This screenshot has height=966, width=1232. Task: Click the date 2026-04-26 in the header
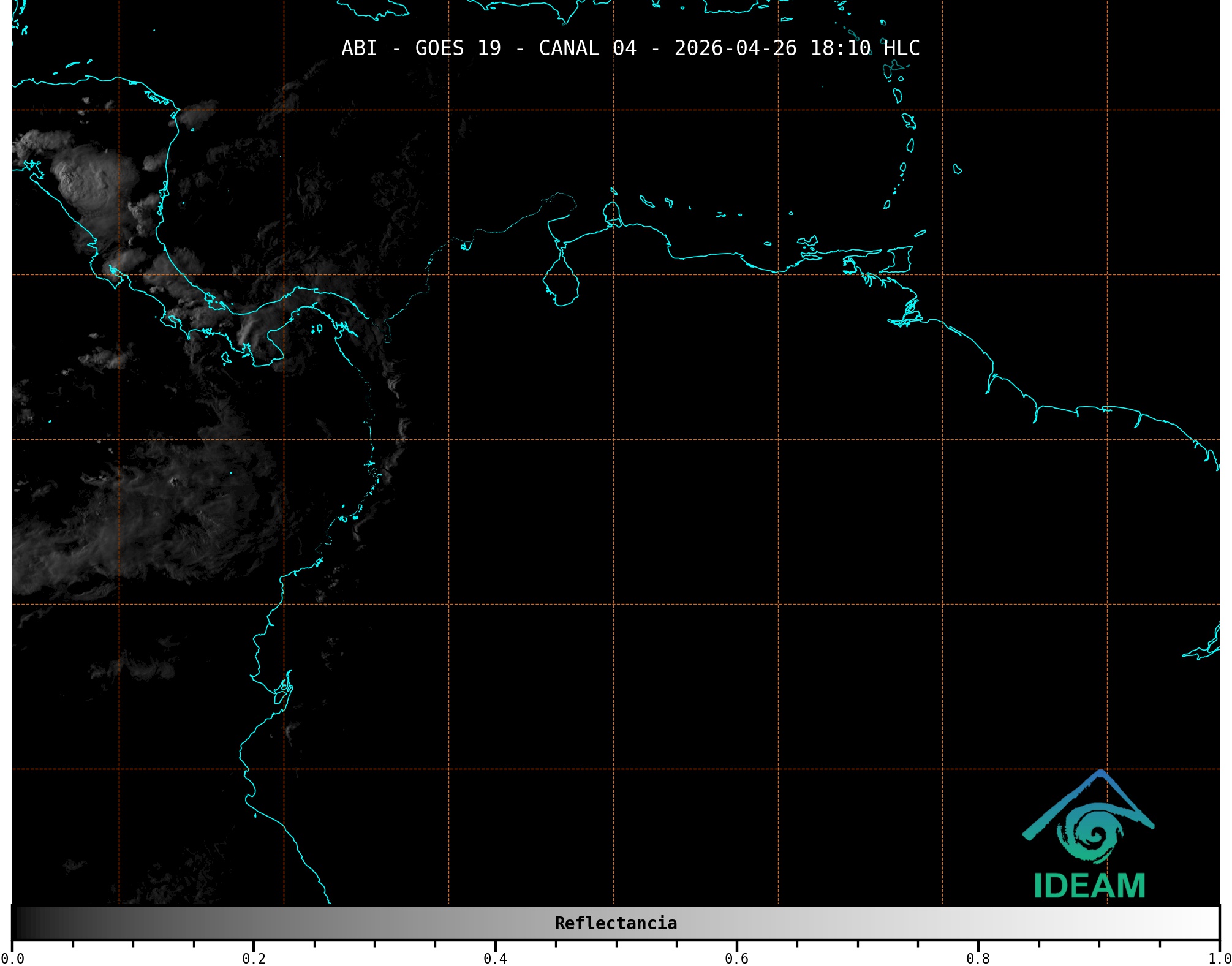point(735,48)
